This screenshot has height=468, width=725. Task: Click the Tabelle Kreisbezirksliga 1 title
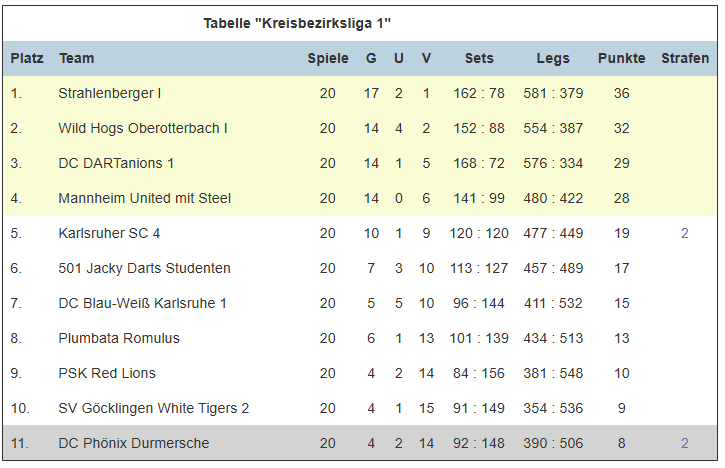(x=297, y=23)
